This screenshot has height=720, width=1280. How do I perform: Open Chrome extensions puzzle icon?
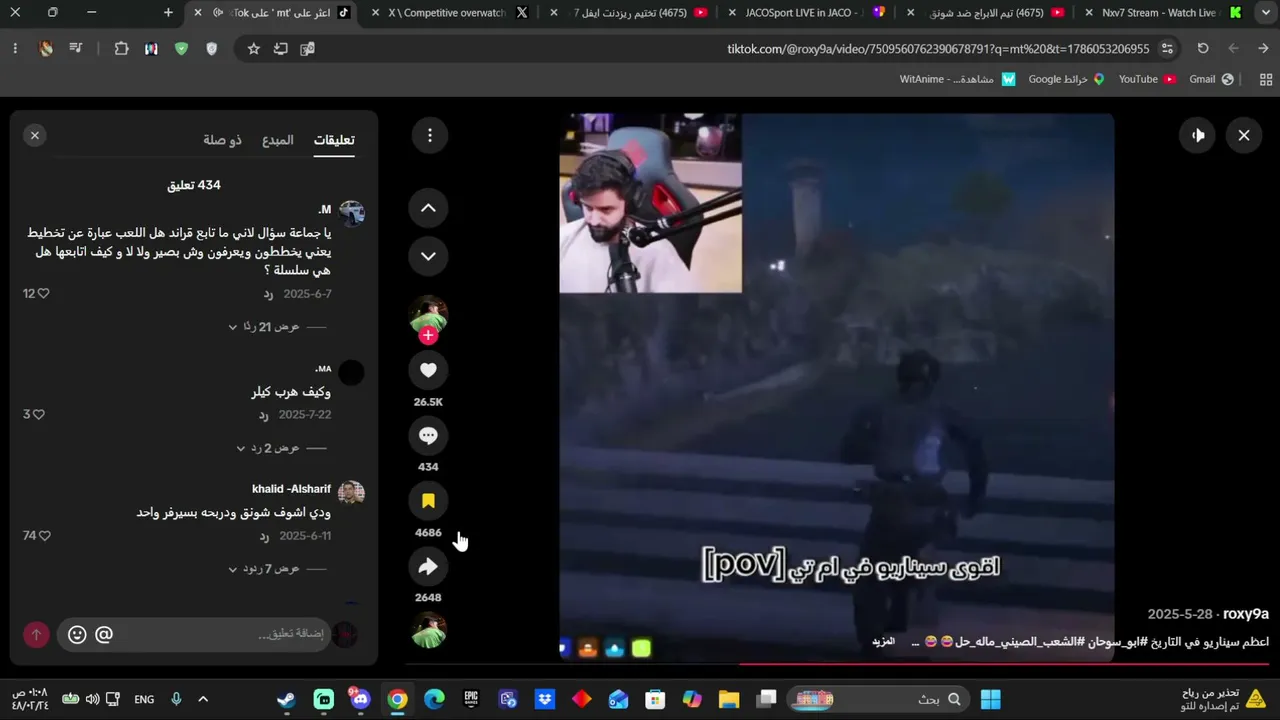[x=121, y=49]
